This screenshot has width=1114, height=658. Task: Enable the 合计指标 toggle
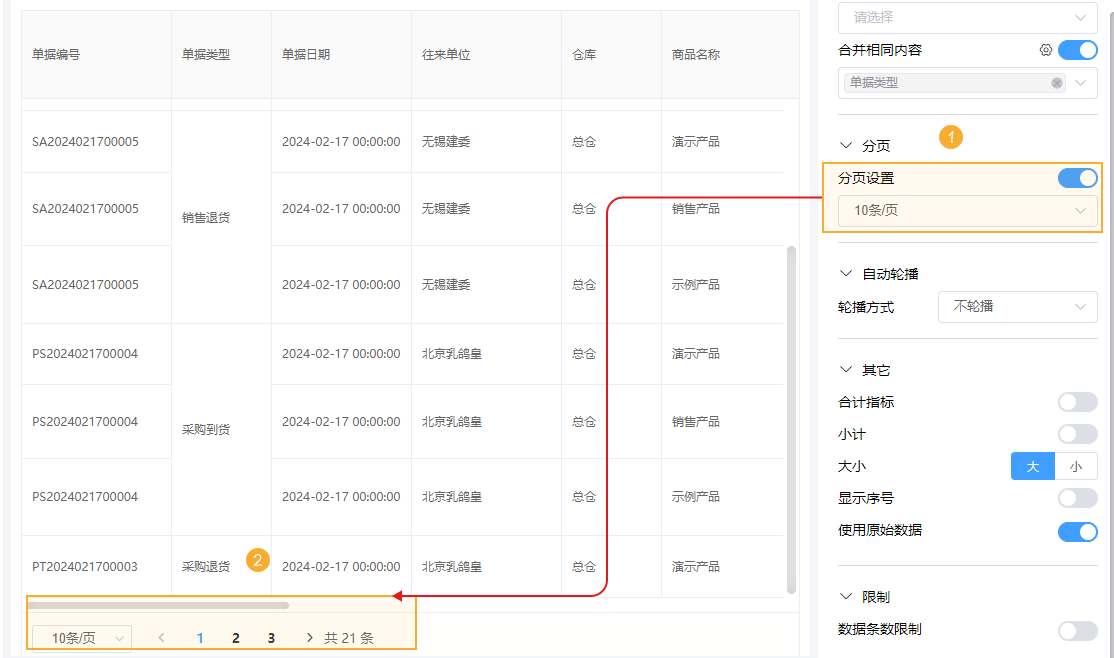pyautogui.click(x=1077, y=401)
